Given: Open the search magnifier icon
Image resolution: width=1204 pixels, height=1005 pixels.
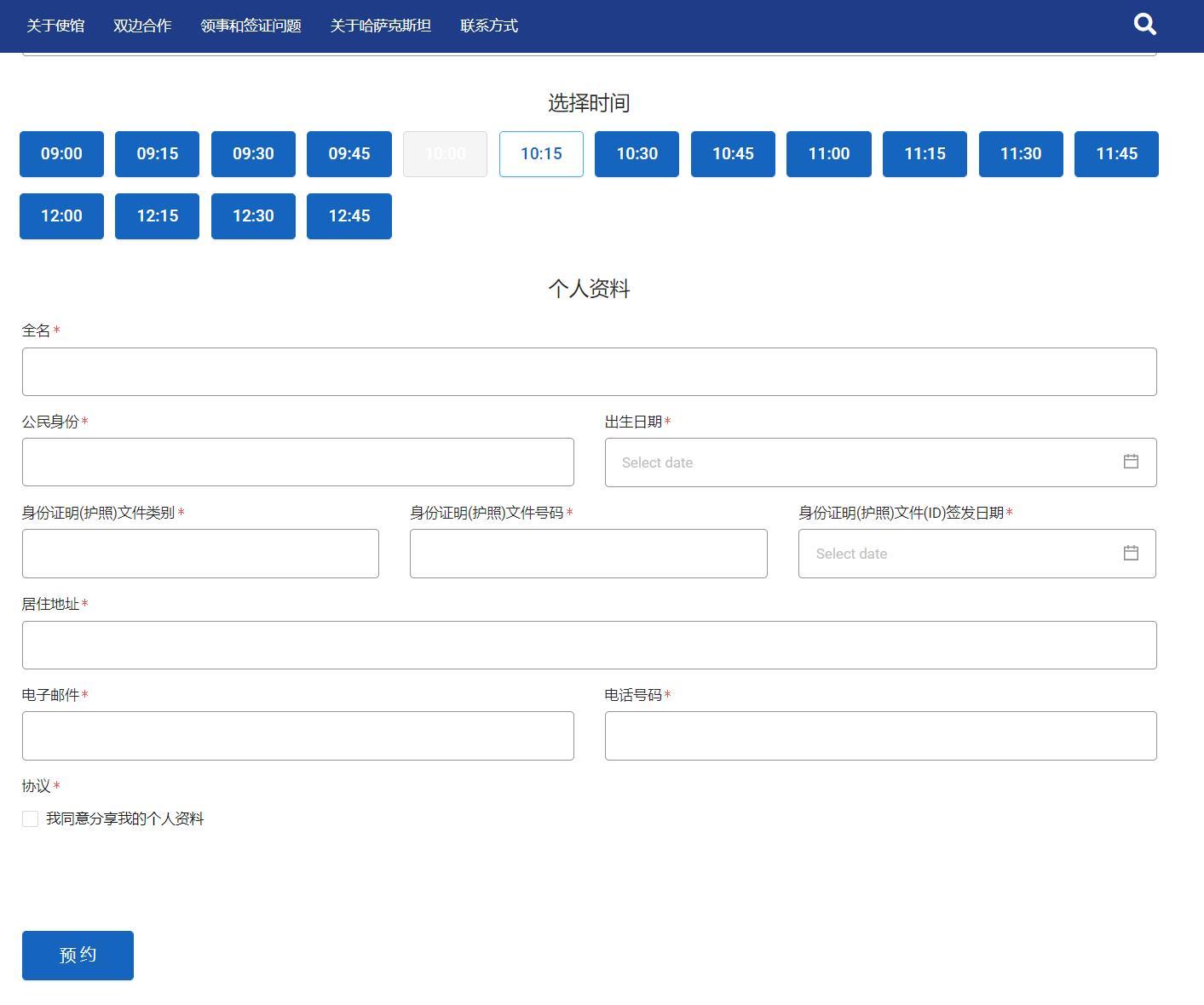Looking at the screenshot, I should pos(1145,24).
